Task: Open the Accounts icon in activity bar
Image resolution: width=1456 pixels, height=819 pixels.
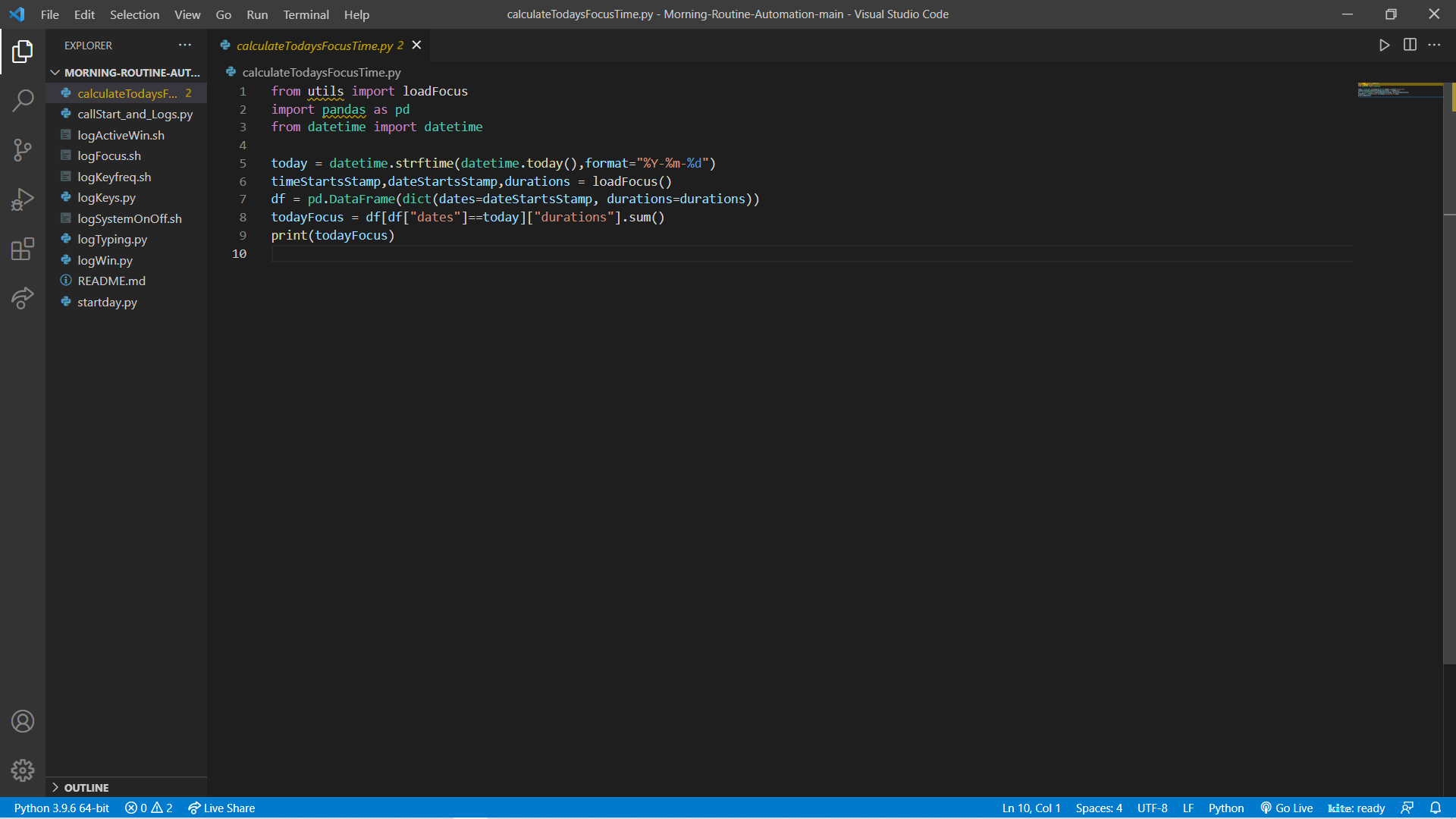Action: 23,721
